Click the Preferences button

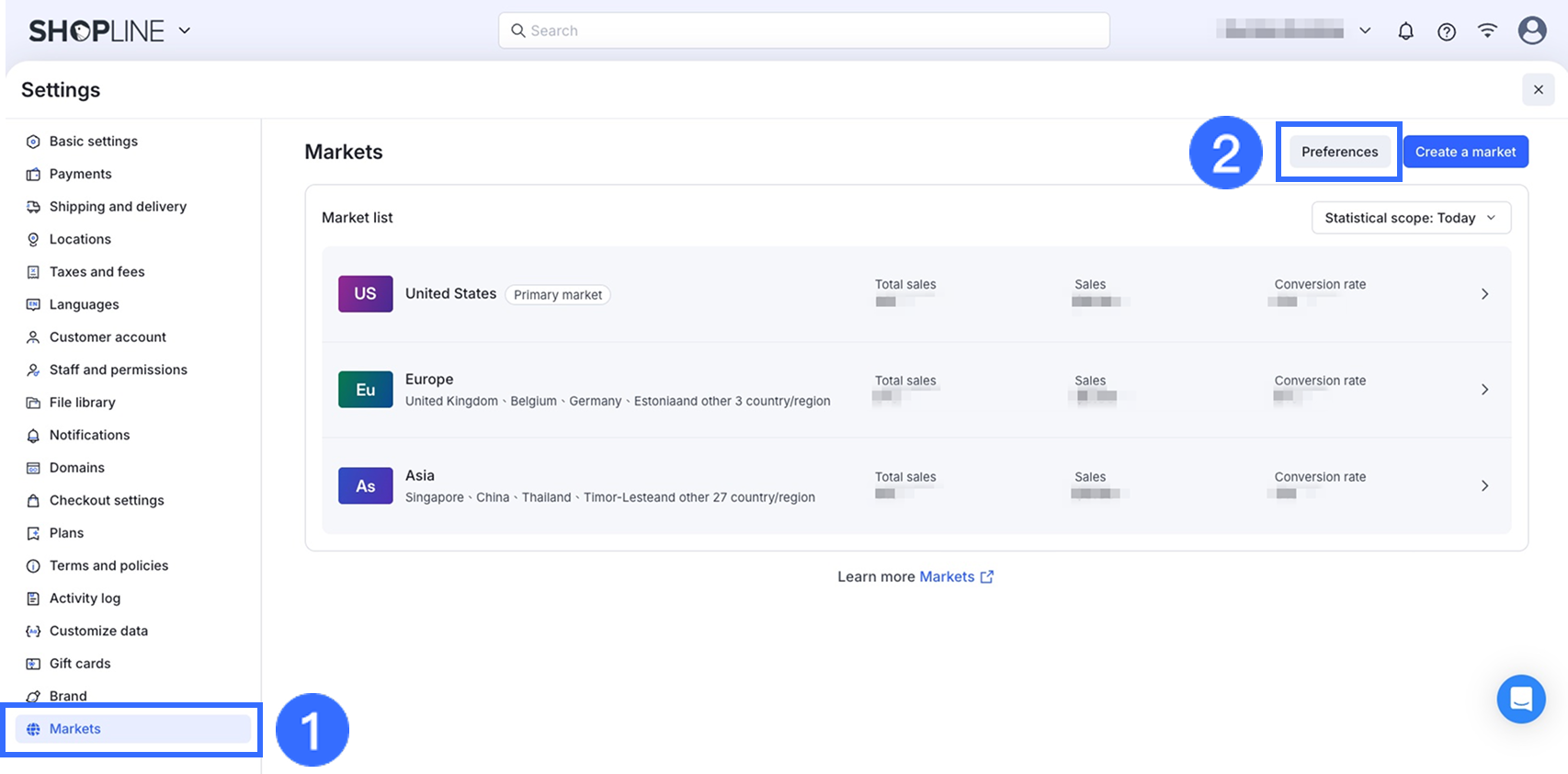click(x=1339, y=152)
